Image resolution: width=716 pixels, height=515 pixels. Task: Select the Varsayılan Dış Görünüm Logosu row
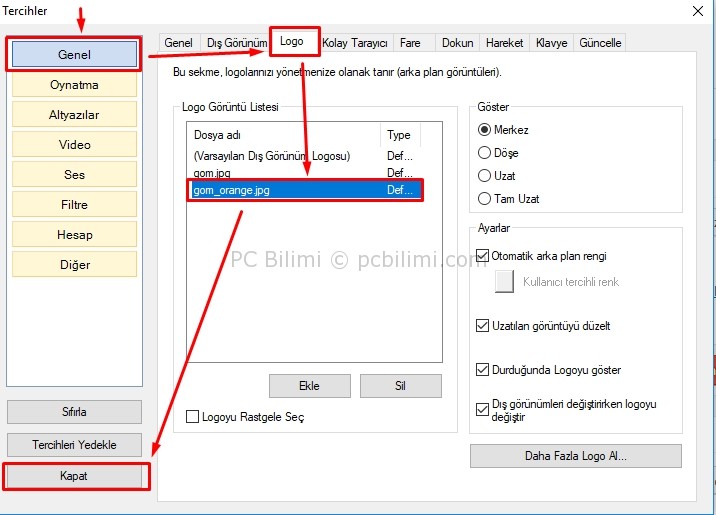[305, 156]
